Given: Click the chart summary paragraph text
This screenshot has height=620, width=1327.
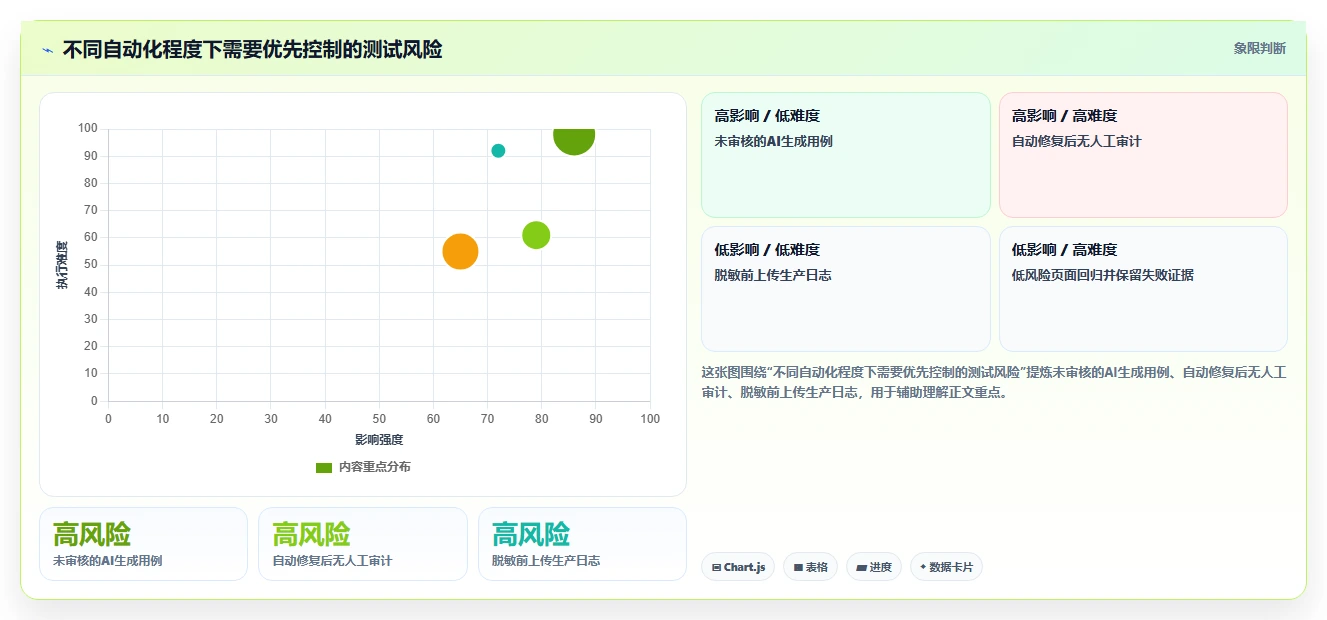Looking at the screenshot, I should point(994,382).
